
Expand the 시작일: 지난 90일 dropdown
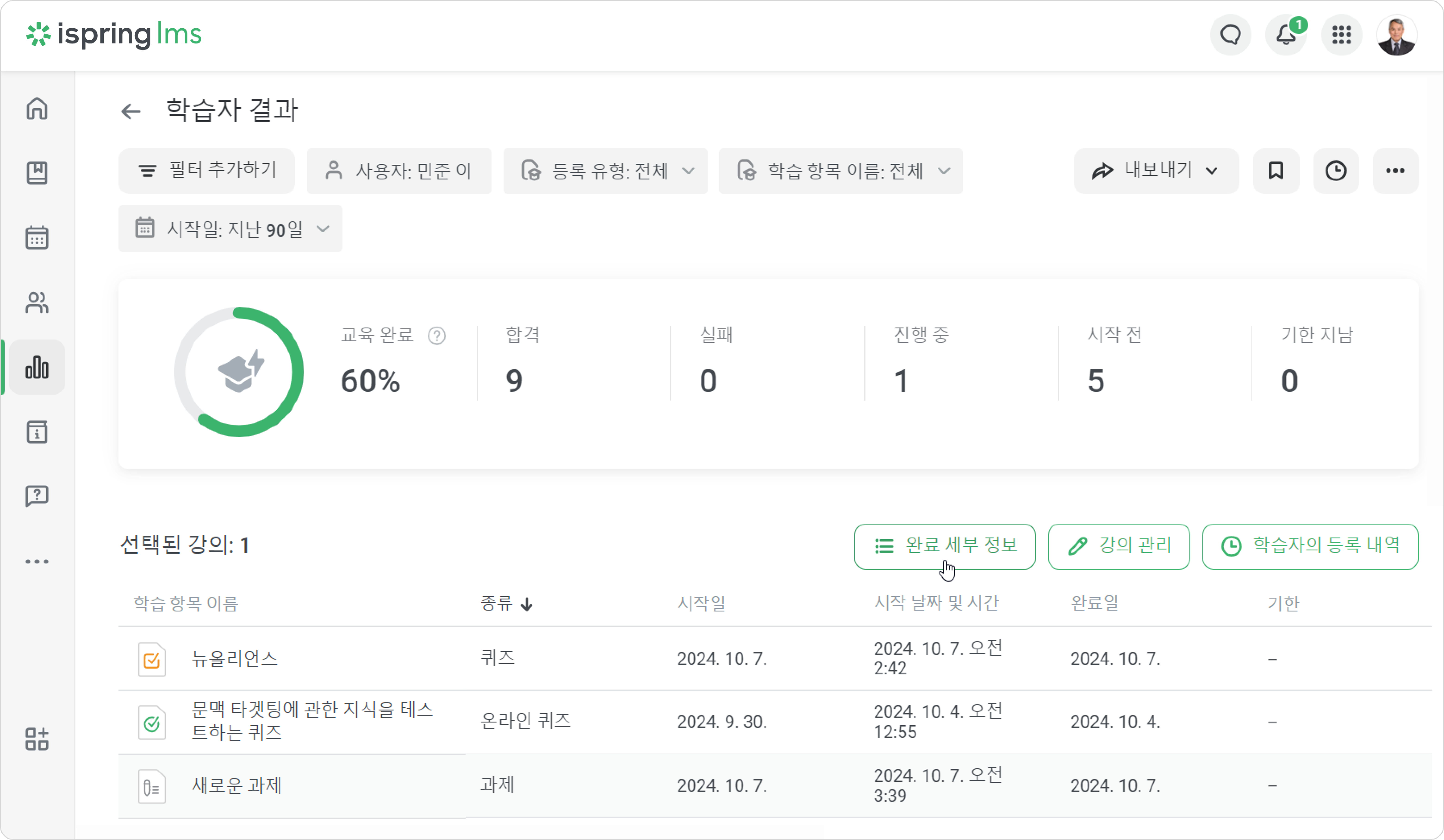[x=230, y=229]
